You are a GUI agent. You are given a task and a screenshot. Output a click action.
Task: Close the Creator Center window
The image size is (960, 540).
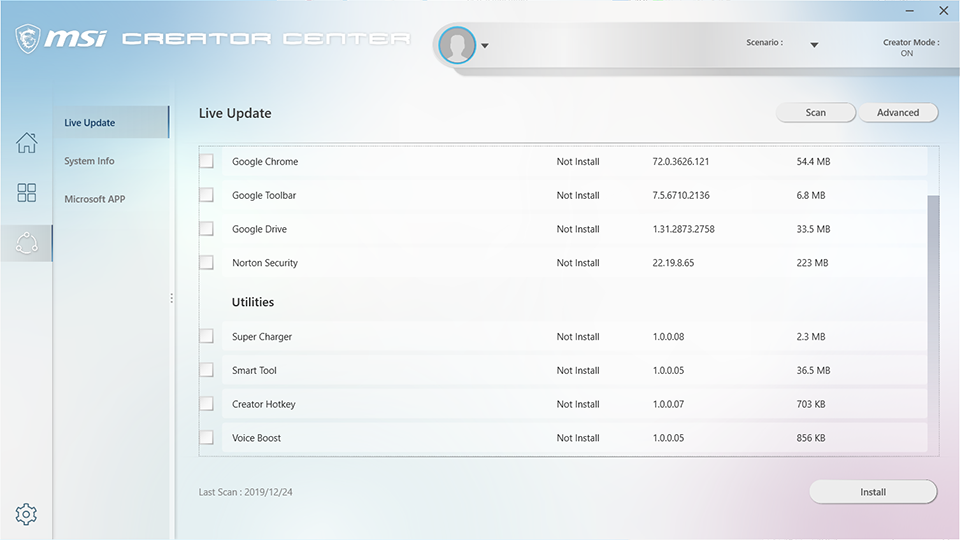click(943, 10)
